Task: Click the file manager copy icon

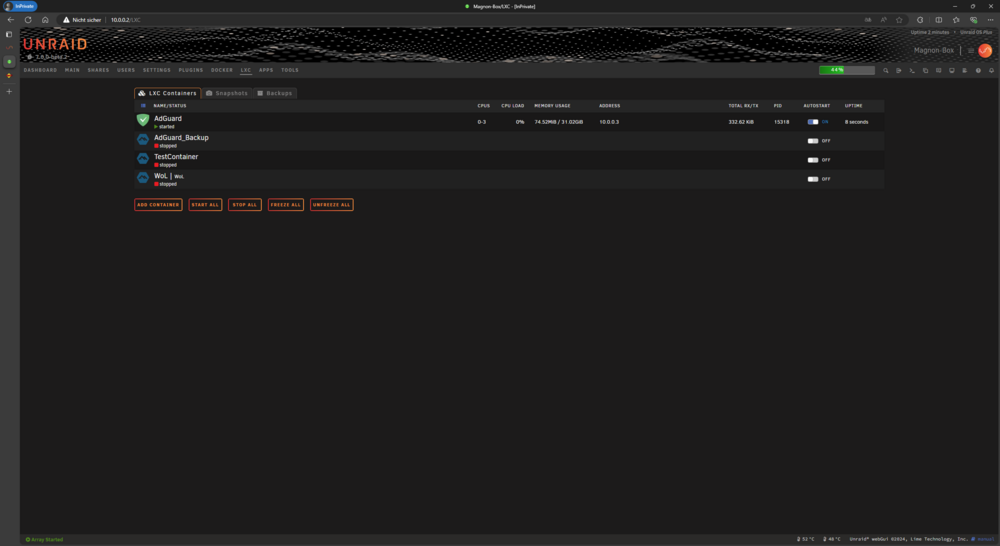Action: click(x=925, y=70)
